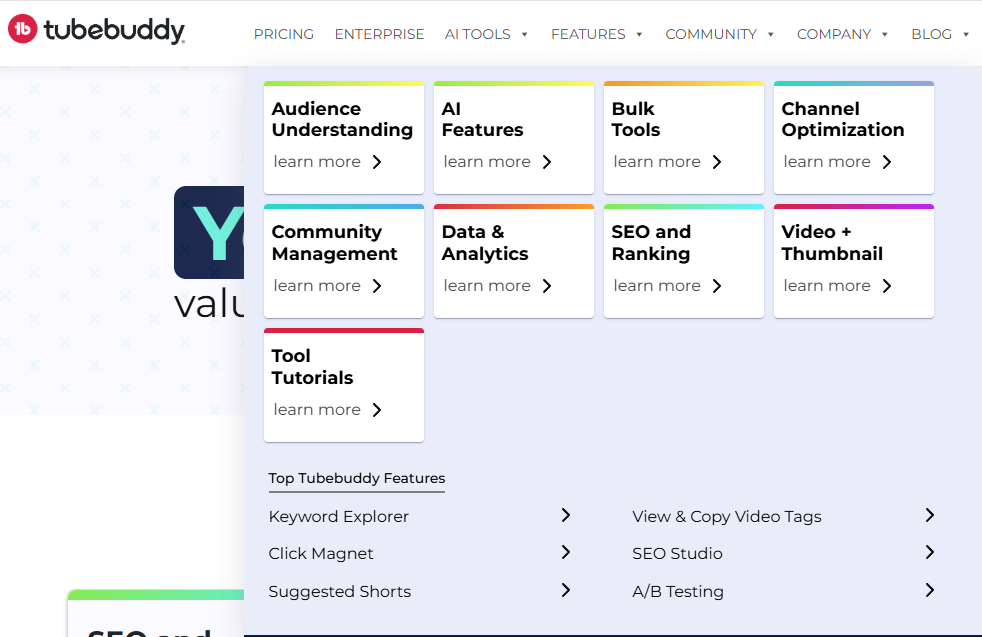Expand the Blog dropdown arrow

click(966, 34)
